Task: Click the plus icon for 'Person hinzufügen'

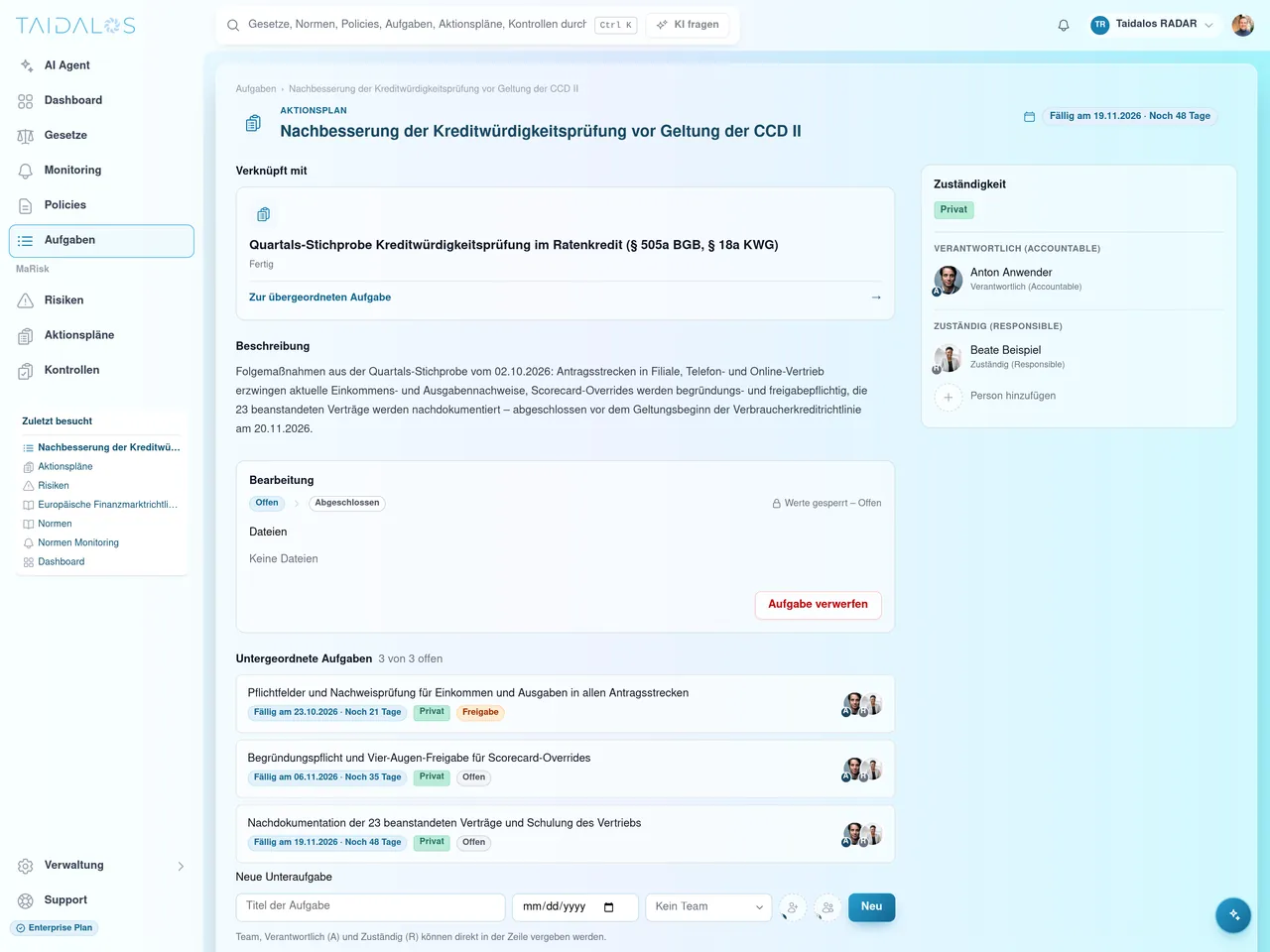Action: (x=948, y=397)
